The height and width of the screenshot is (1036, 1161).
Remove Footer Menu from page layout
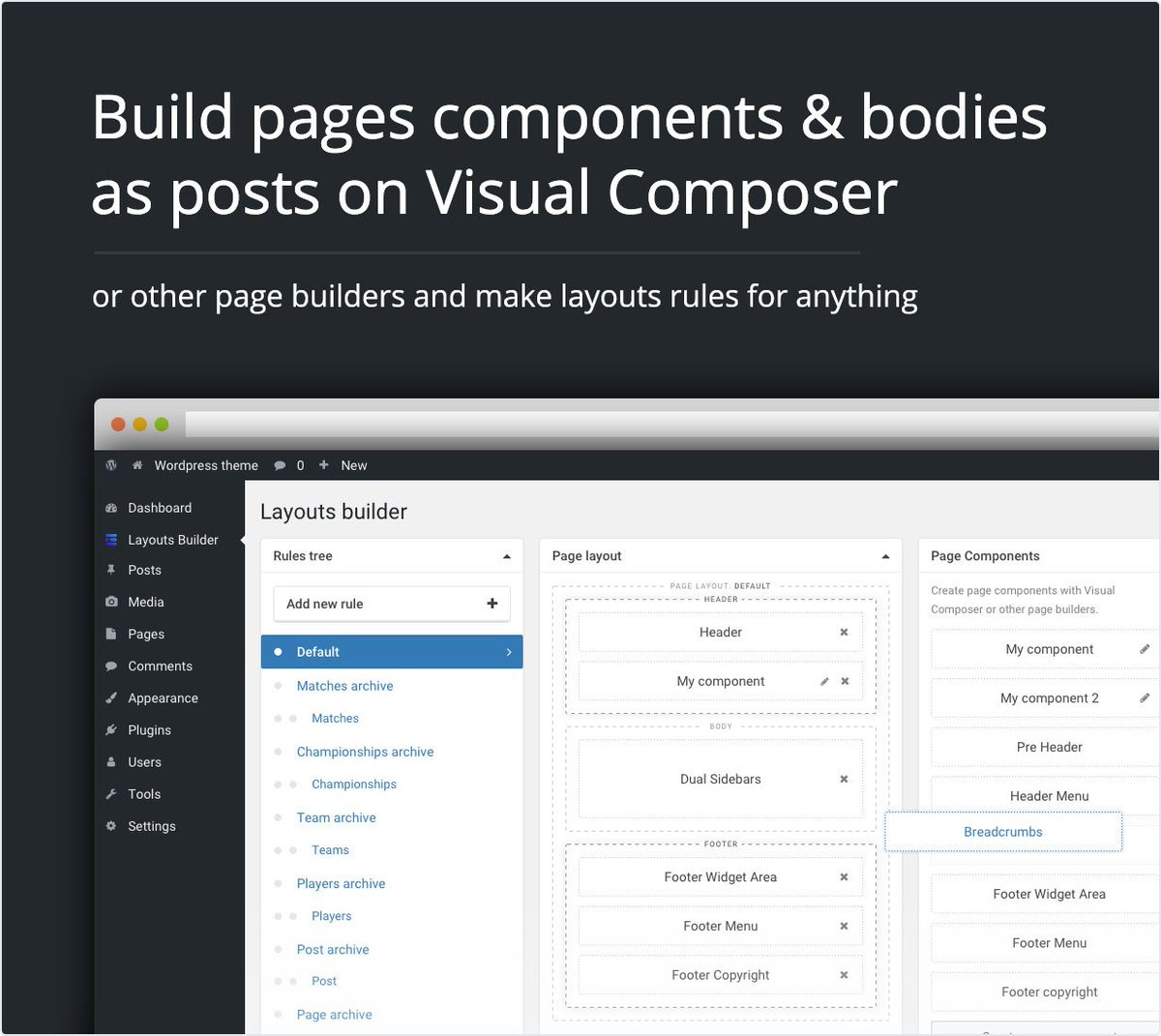click(844, 927)
